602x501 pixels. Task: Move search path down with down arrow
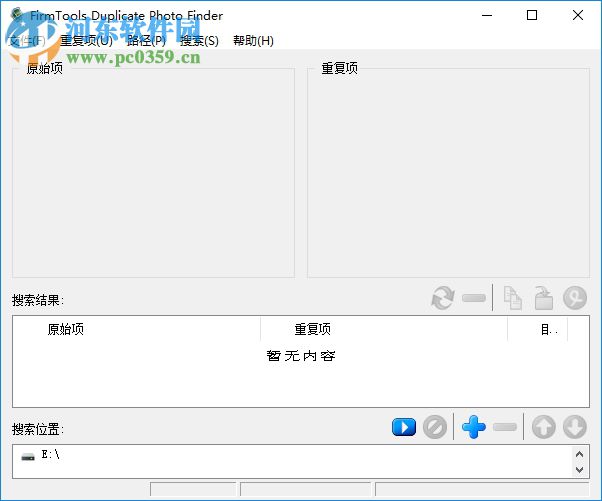[575, 427]
